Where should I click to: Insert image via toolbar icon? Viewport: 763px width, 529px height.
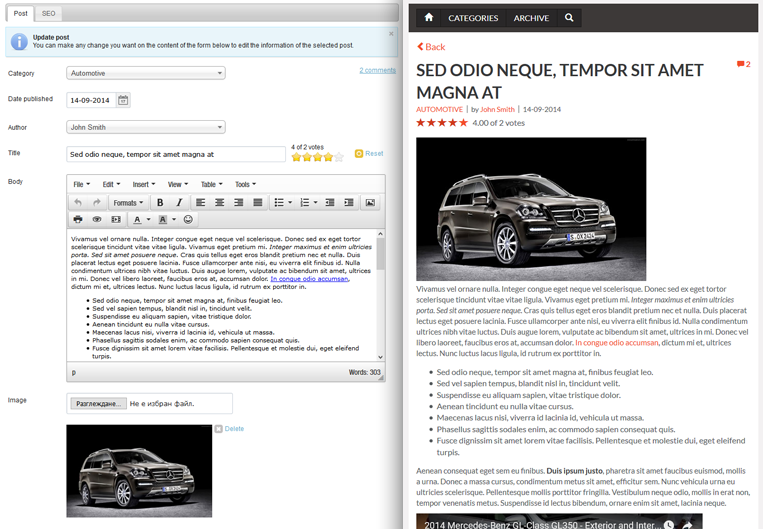(370, 202)
